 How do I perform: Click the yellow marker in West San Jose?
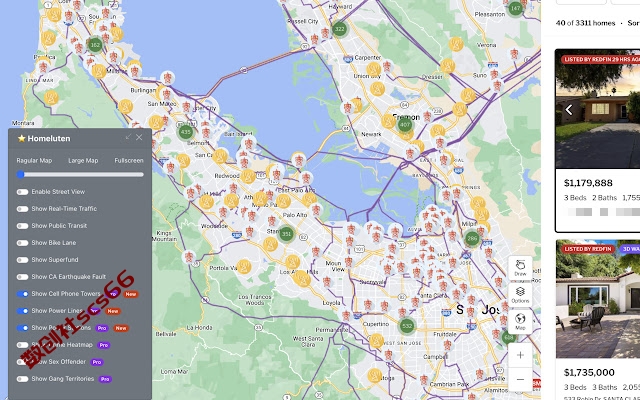click(x=376, y=340)
